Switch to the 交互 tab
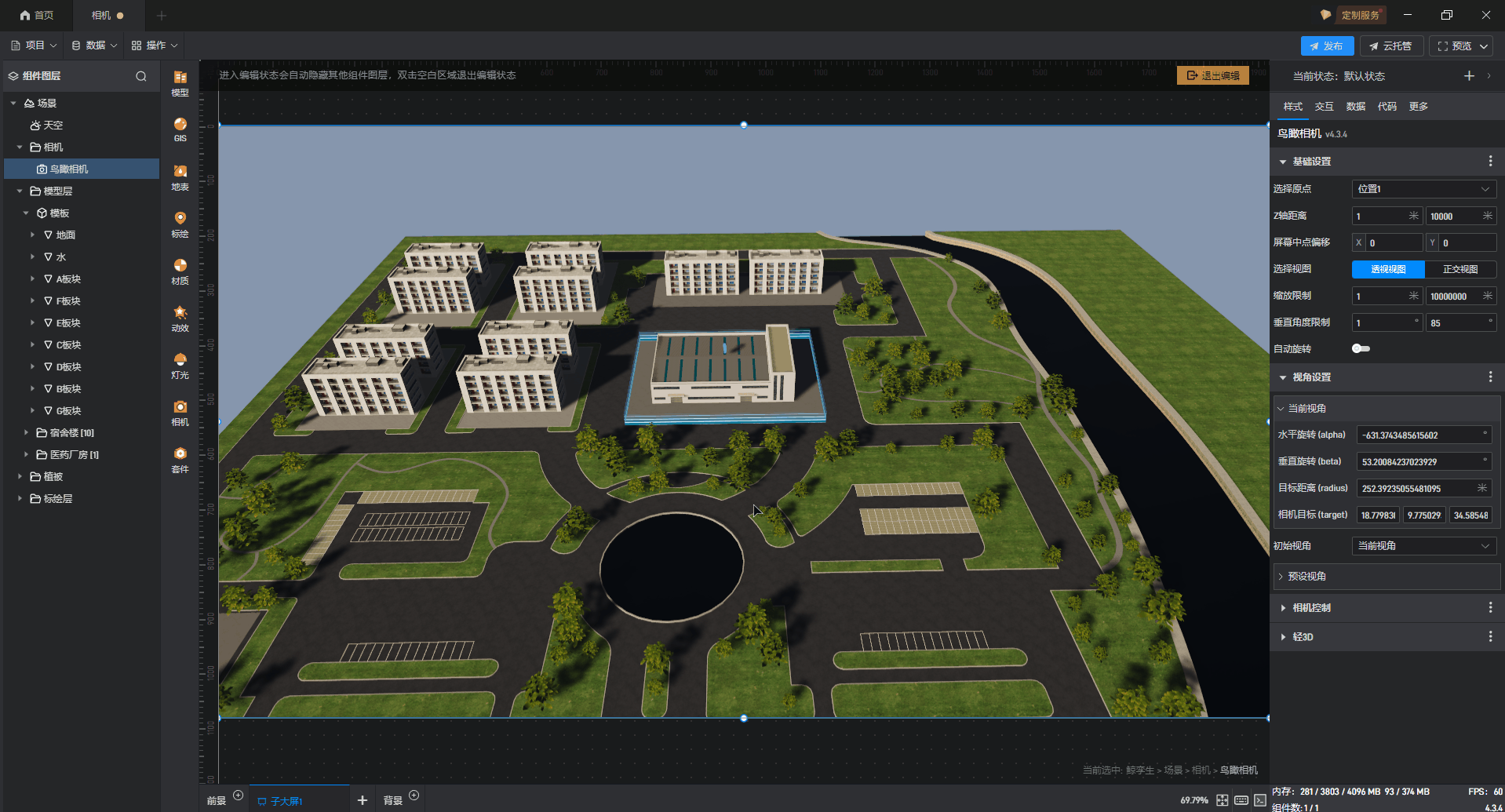This screenshot has height=812, width=1505. [x=1324, y=107]
